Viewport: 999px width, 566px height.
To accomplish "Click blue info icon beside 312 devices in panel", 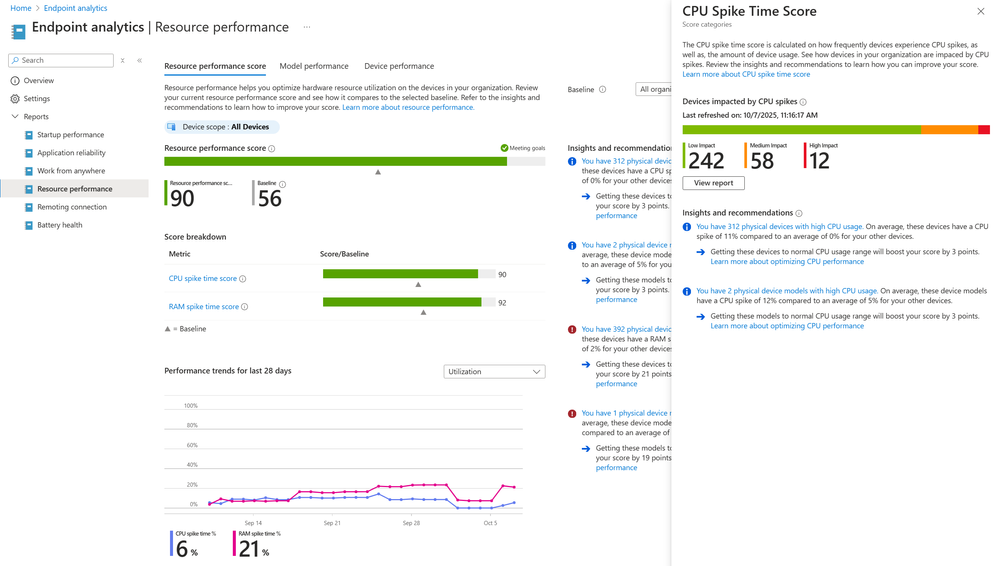I will [x=687, y=227].
